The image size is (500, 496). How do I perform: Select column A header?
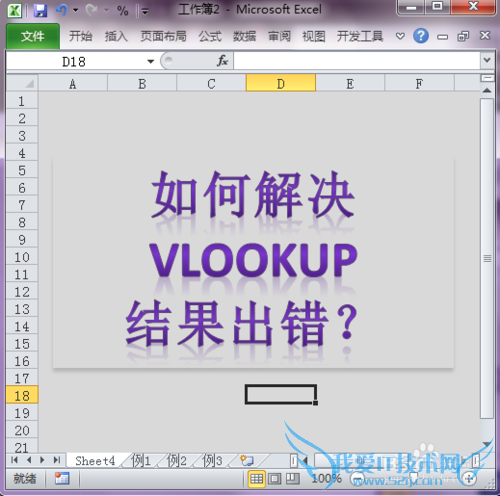click(73, 84)
